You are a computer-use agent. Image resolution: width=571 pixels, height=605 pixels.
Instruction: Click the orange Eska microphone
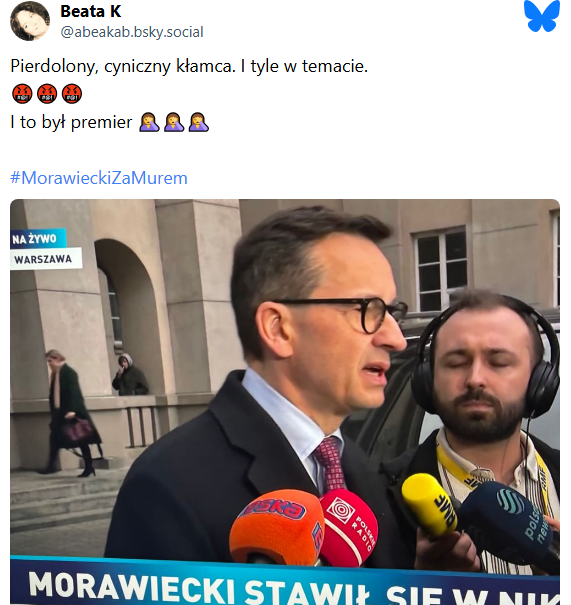pos(277,526)
